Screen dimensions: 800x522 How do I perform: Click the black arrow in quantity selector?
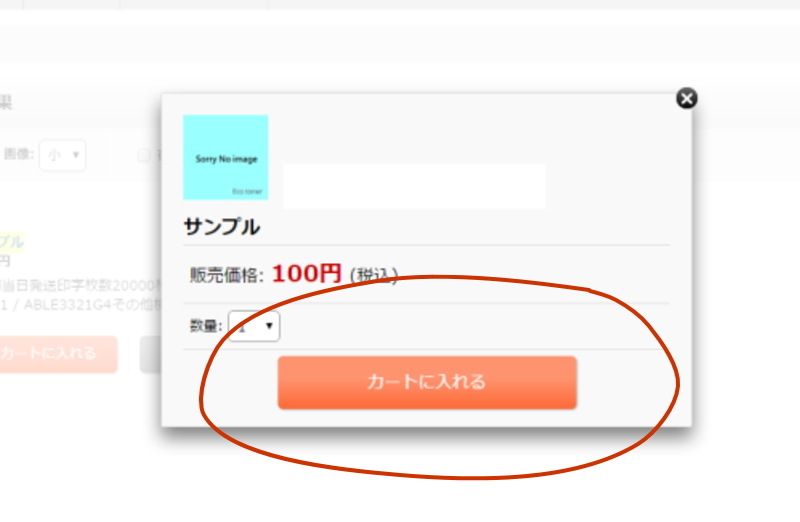(269, 326)
